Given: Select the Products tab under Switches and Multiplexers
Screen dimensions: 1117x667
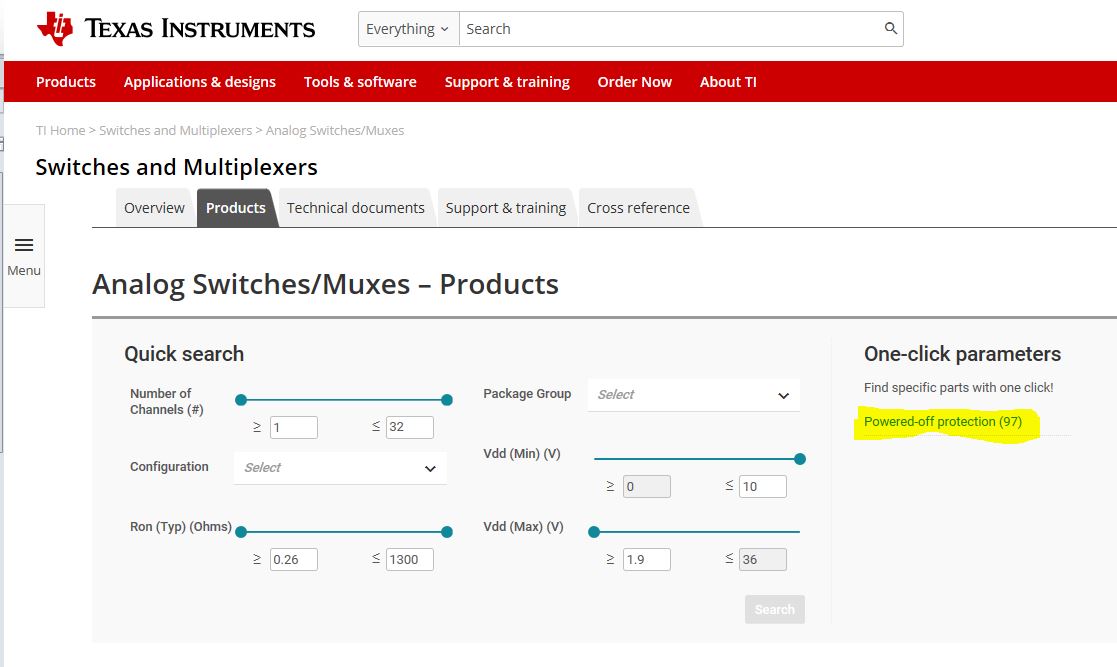Looking at the screenshot, I should click(x=236, y=208).
